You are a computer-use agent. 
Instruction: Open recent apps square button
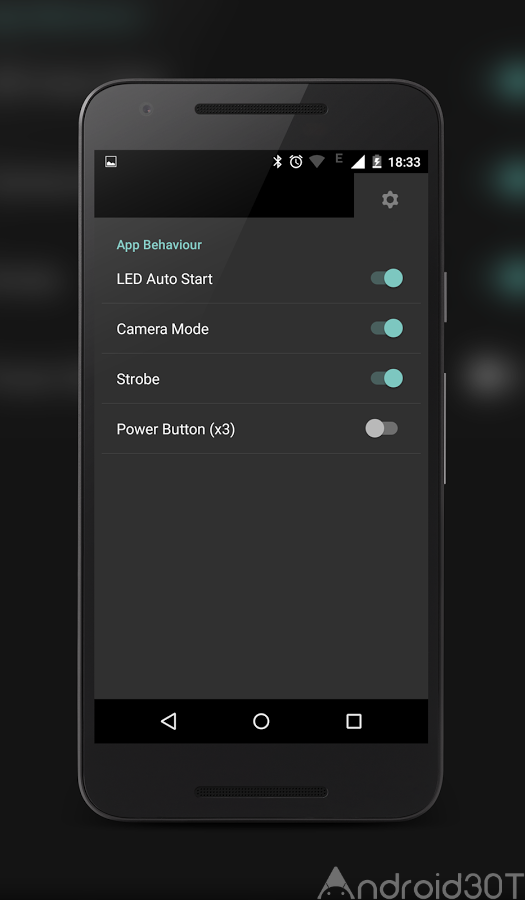[x=354, y=721]
